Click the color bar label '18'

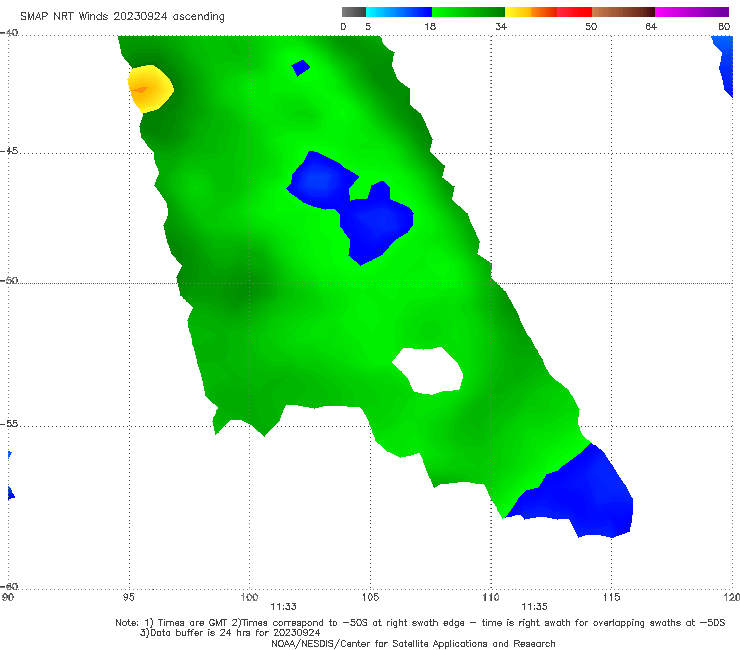coord(430,26)
